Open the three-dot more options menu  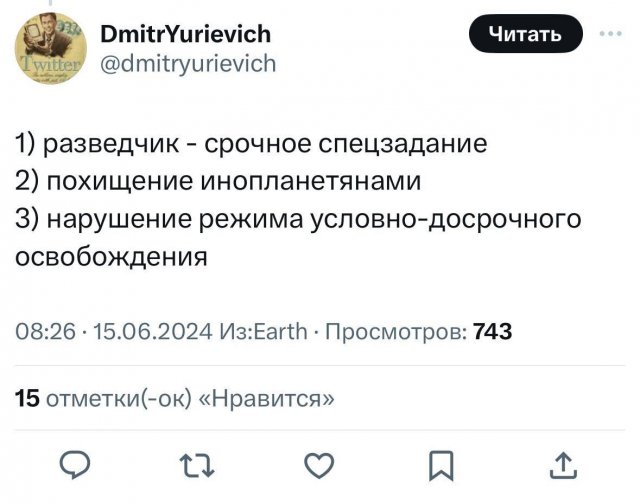pos(607,35)
